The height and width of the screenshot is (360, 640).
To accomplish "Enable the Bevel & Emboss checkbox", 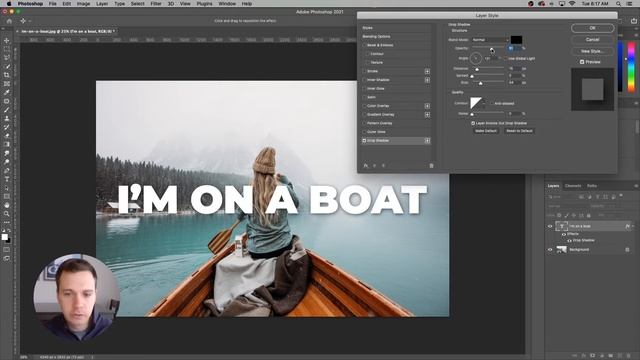I will (x=364, y=45).
